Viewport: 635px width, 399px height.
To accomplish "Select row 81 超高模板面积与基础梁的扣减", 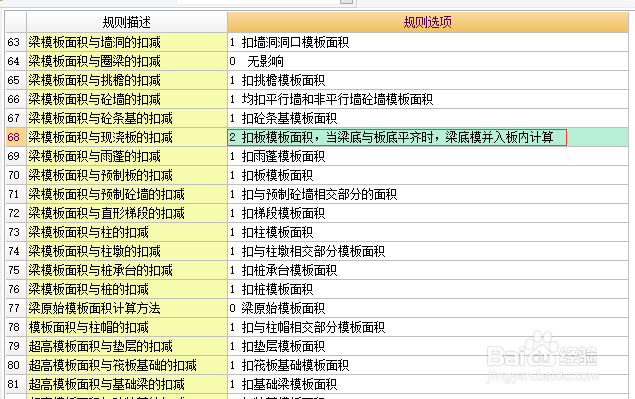I will coord(127,384).
